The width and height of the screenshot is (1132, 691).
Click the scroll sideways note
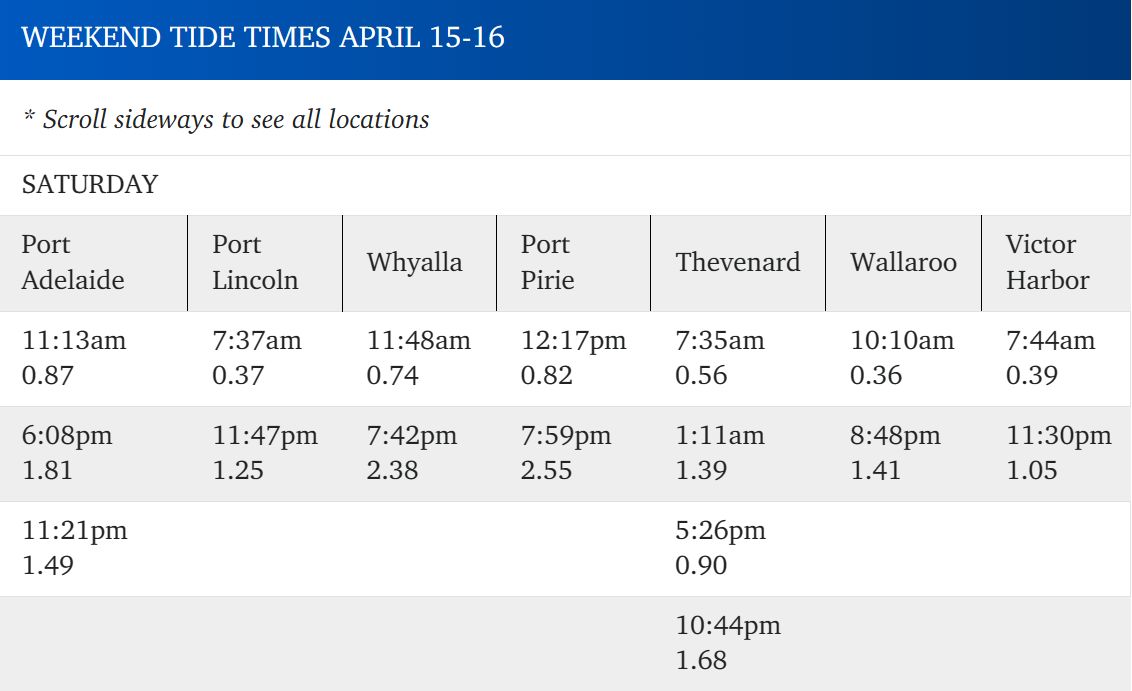coord(226,119)
